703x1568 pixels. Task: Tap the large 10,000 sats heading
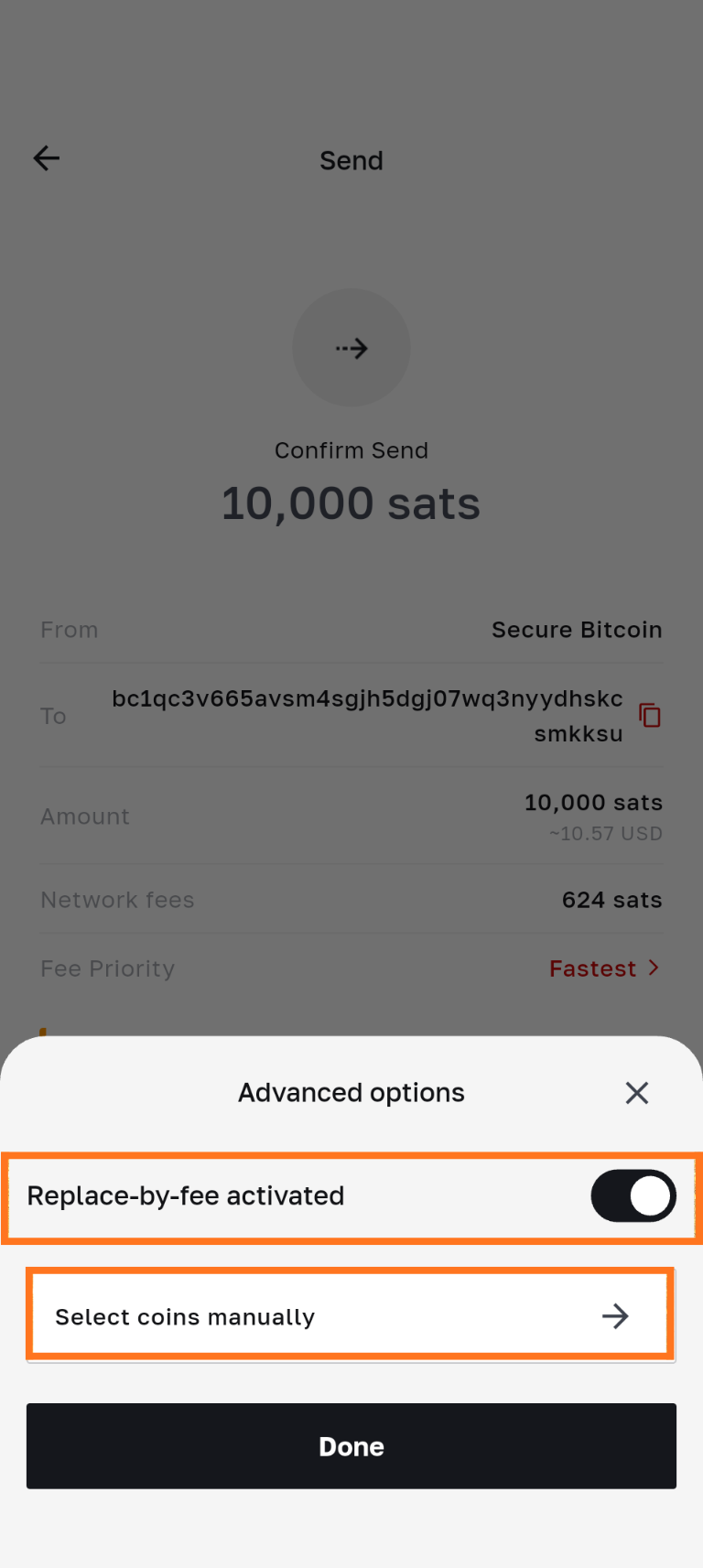pos(351,503)
